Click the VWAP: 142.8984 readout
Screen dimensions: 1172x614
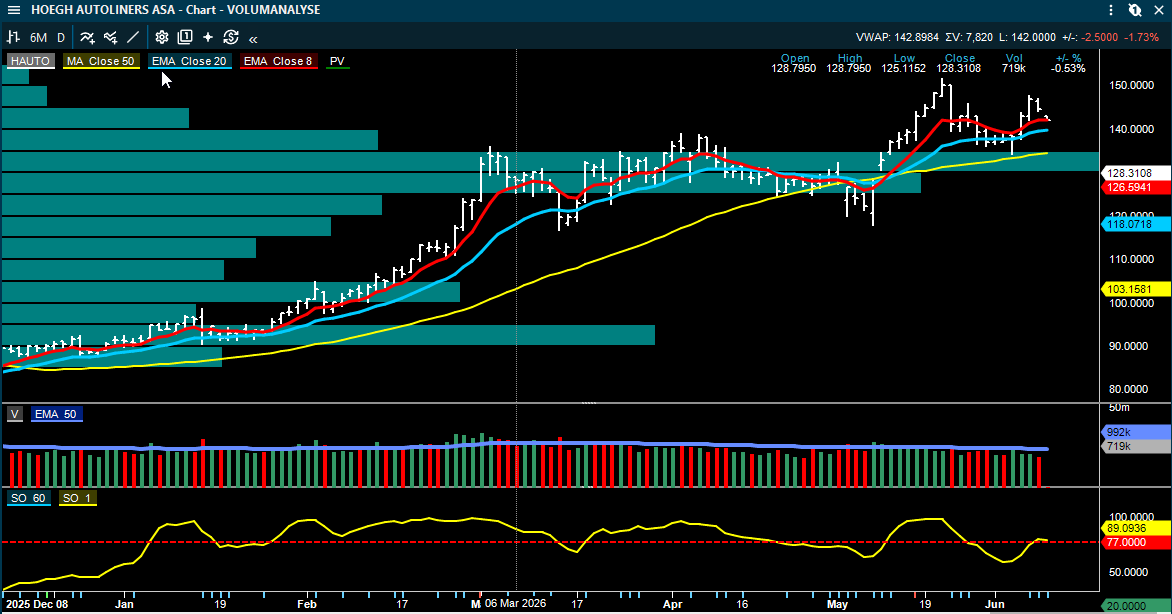(x=897, y=37)
